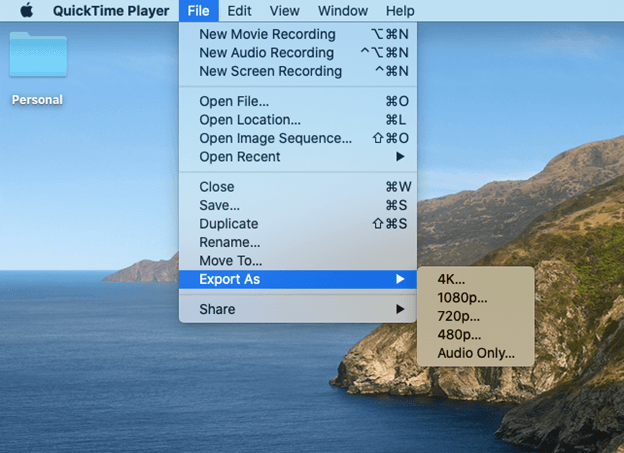624x453 pixels.
Task: Expand the Open Recent submenu
Action: pos(298,157)
